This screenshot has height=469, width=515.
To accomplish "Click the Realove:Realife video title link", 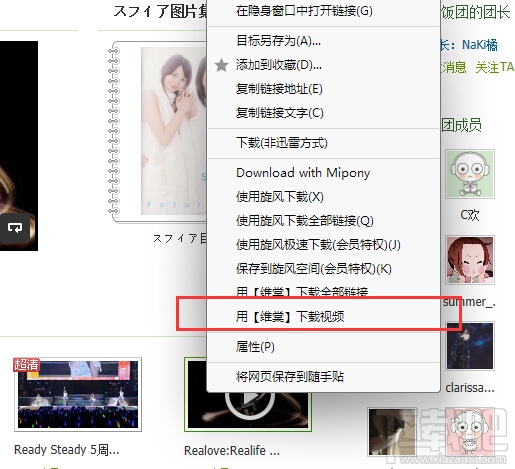I will click(232, 451).
